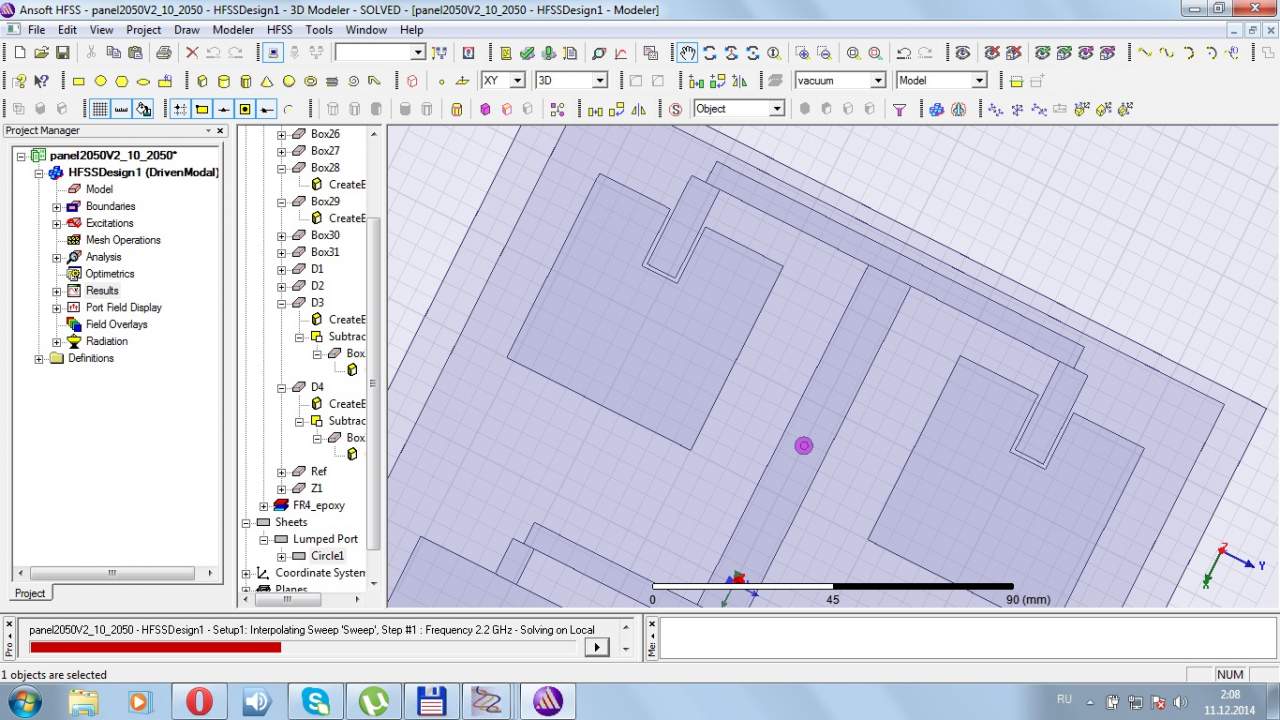This screenshot has height=720, width=1280.
Task: Open the vacuum material dropdown
Action: 878,81
